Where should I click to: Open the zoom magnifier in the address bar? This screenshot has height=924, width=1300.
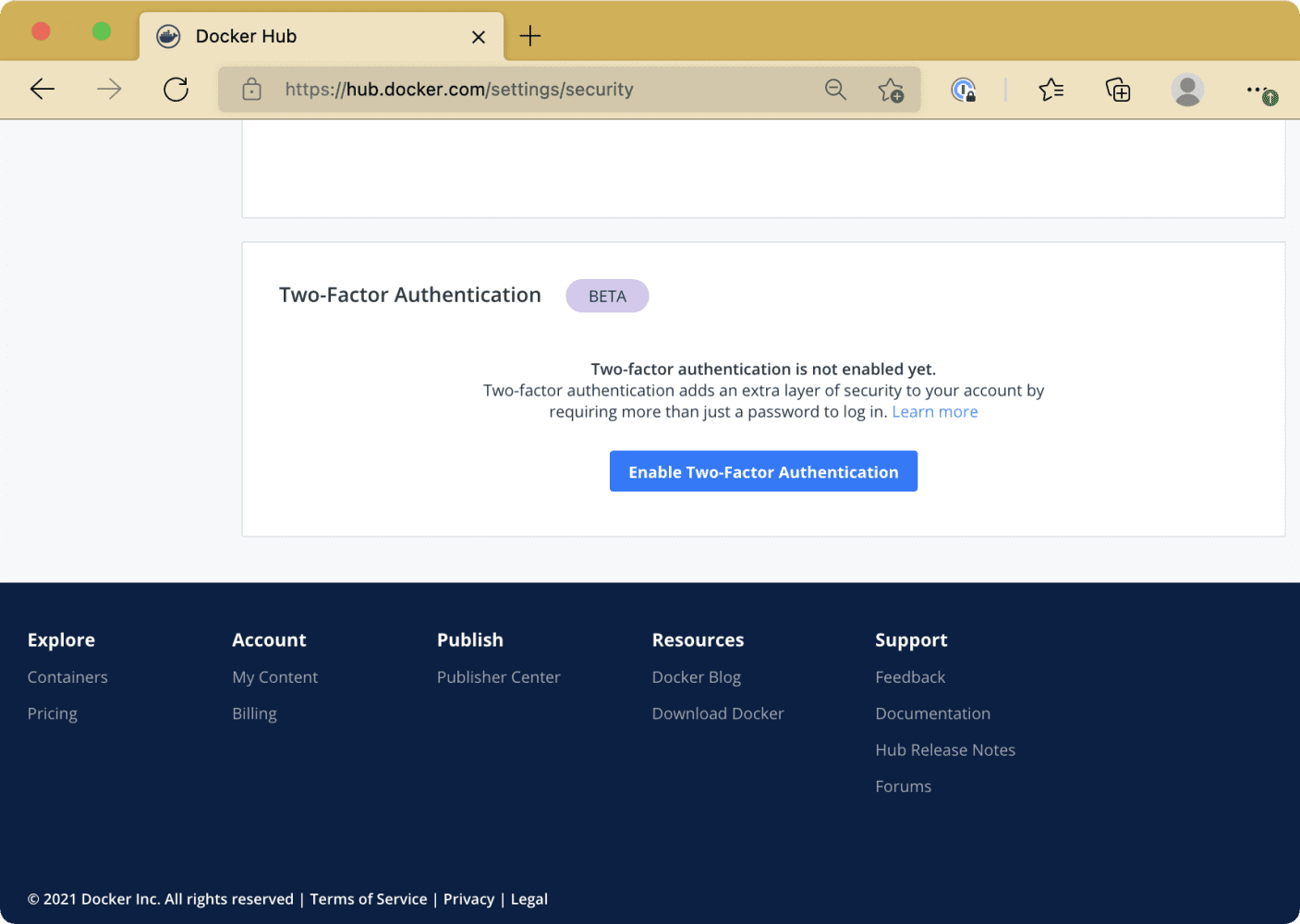coord(835,90)
